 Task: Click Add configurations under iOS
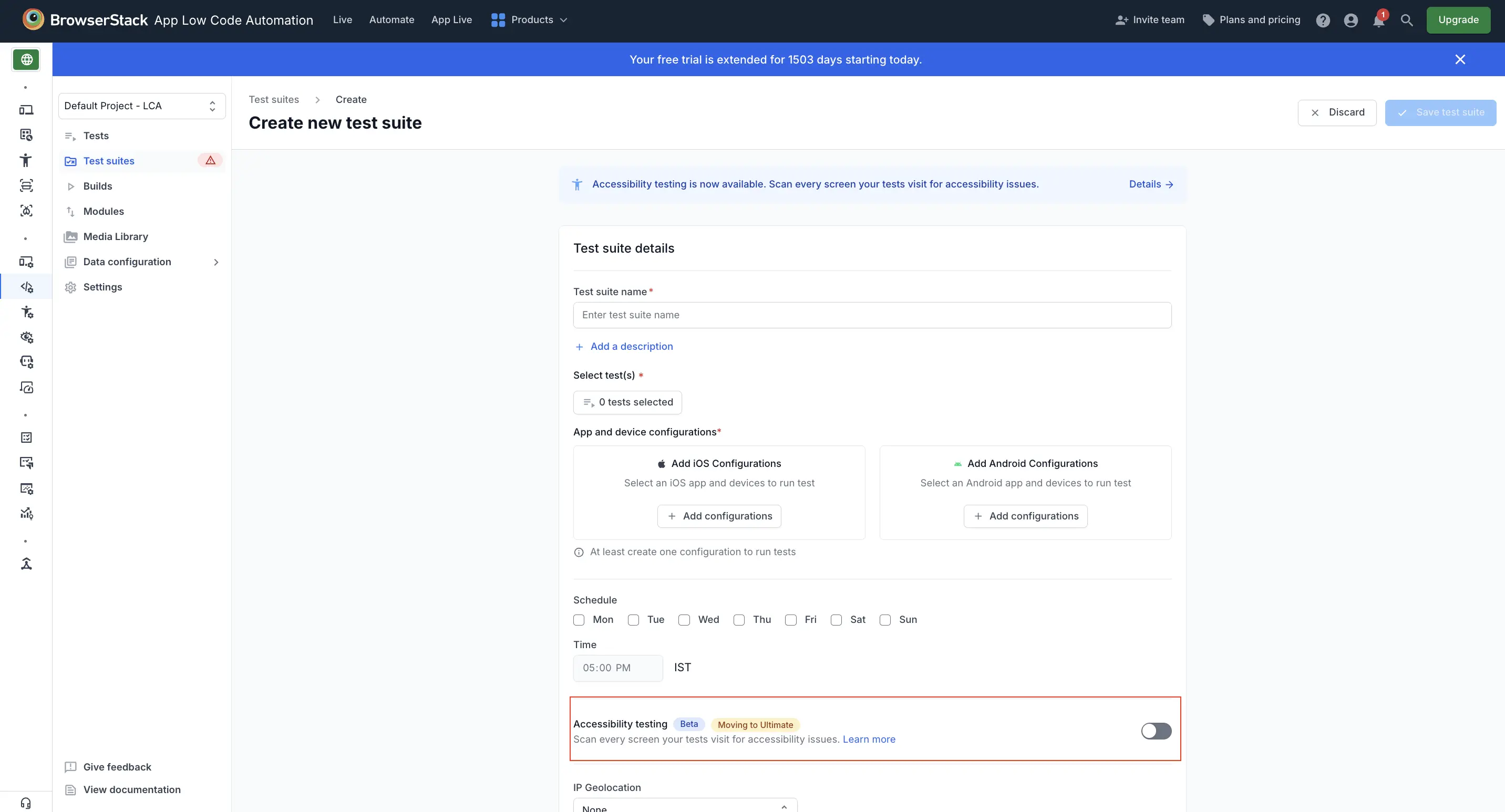point(719,516)
